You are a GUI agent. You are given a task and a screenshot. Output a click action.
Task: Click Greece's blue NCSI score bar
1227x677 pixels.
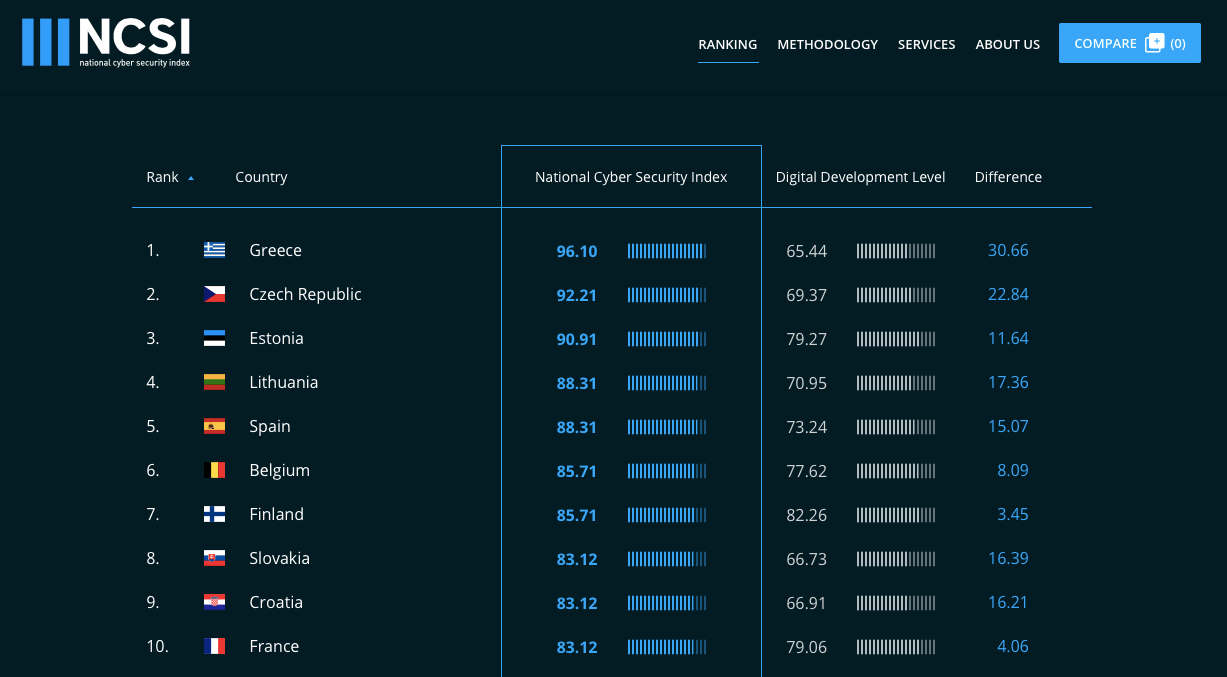tap(667, 251)
